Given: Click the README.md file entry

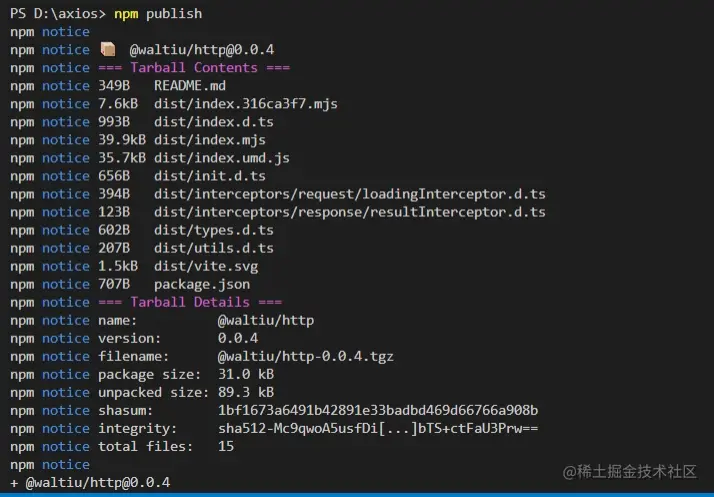Looking at the screenshot, I should pos(190,86).
